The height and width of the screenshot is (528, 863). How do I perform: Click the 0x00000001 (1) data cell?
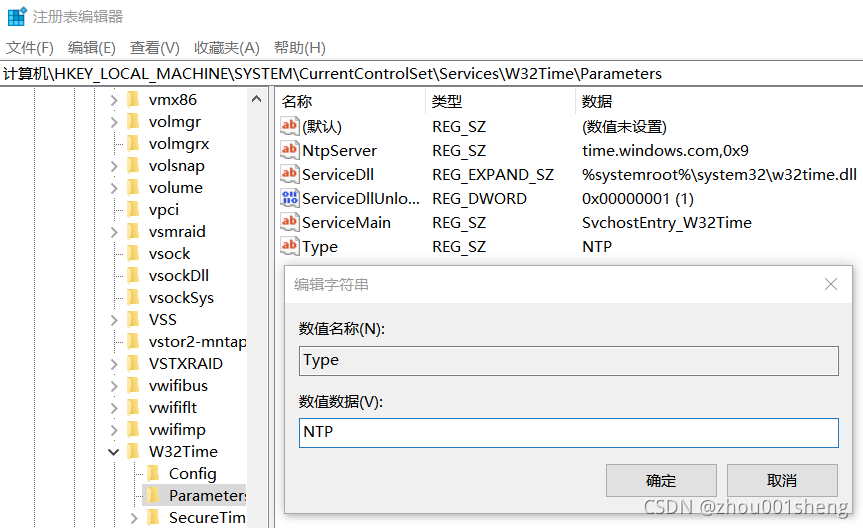pyautogui.click(x=638, y=198)
